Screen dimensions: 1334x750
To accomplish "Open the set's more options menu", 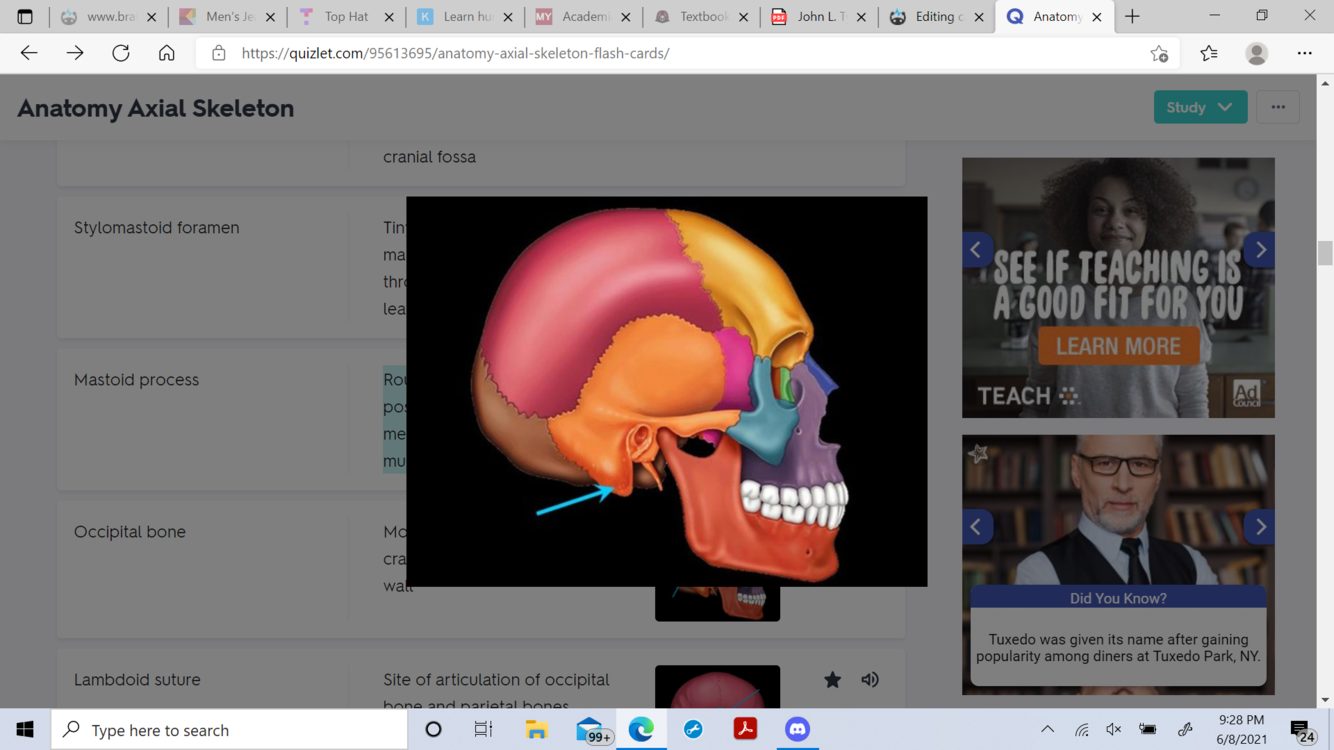I will pos(1278,107).
